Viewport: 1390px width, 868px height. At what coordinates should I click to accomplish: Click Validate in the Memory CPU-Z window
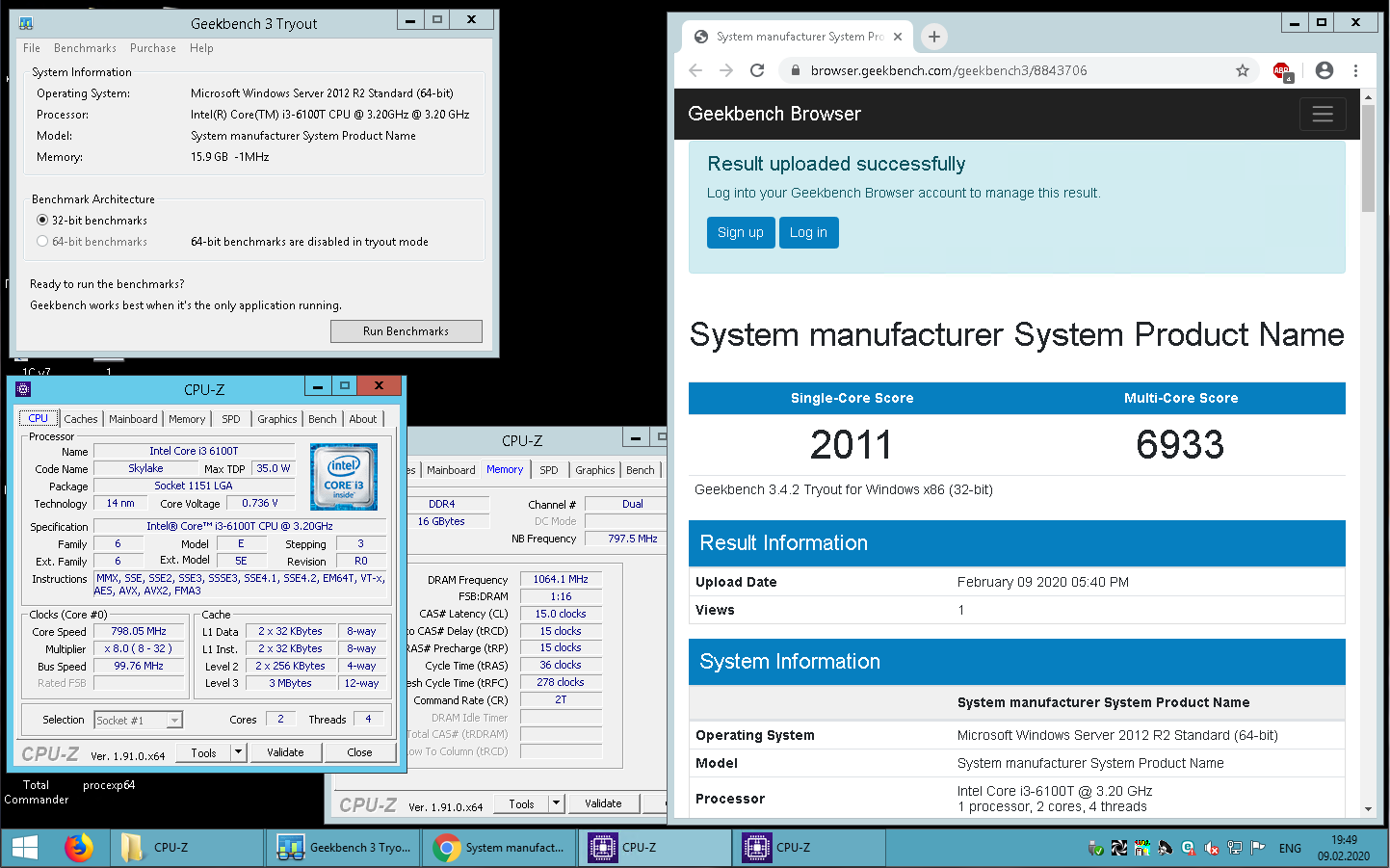tap(603, 803)
